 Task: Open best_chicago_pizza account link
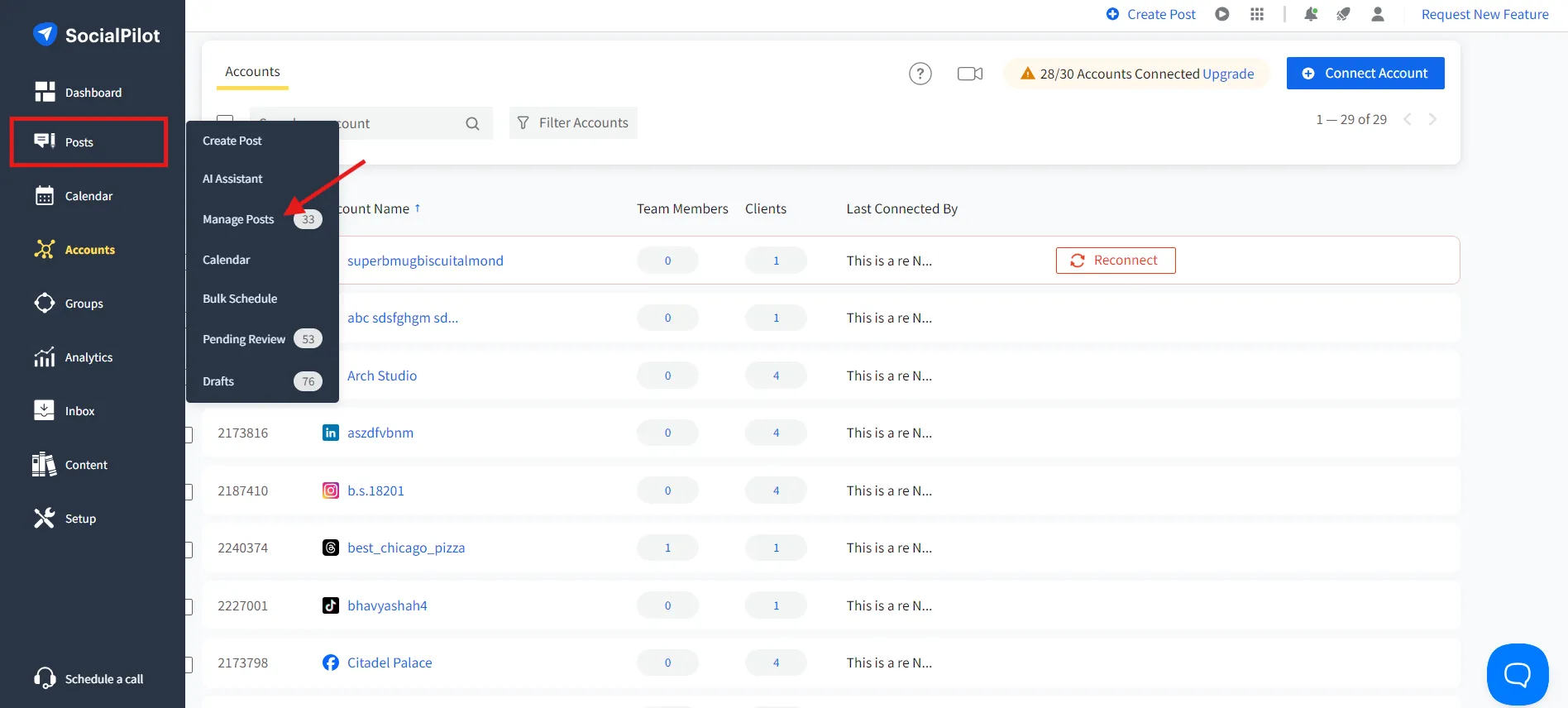point(406,548)
